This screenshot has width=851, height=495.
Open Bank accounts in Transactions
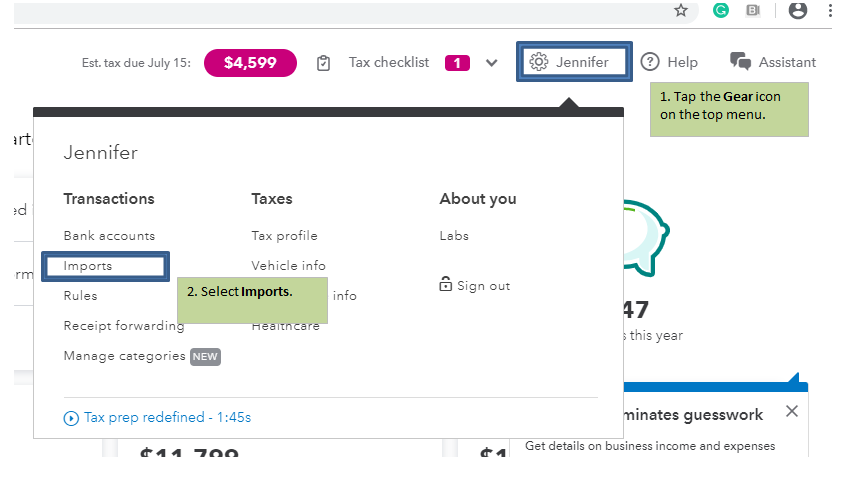(109, 236)
